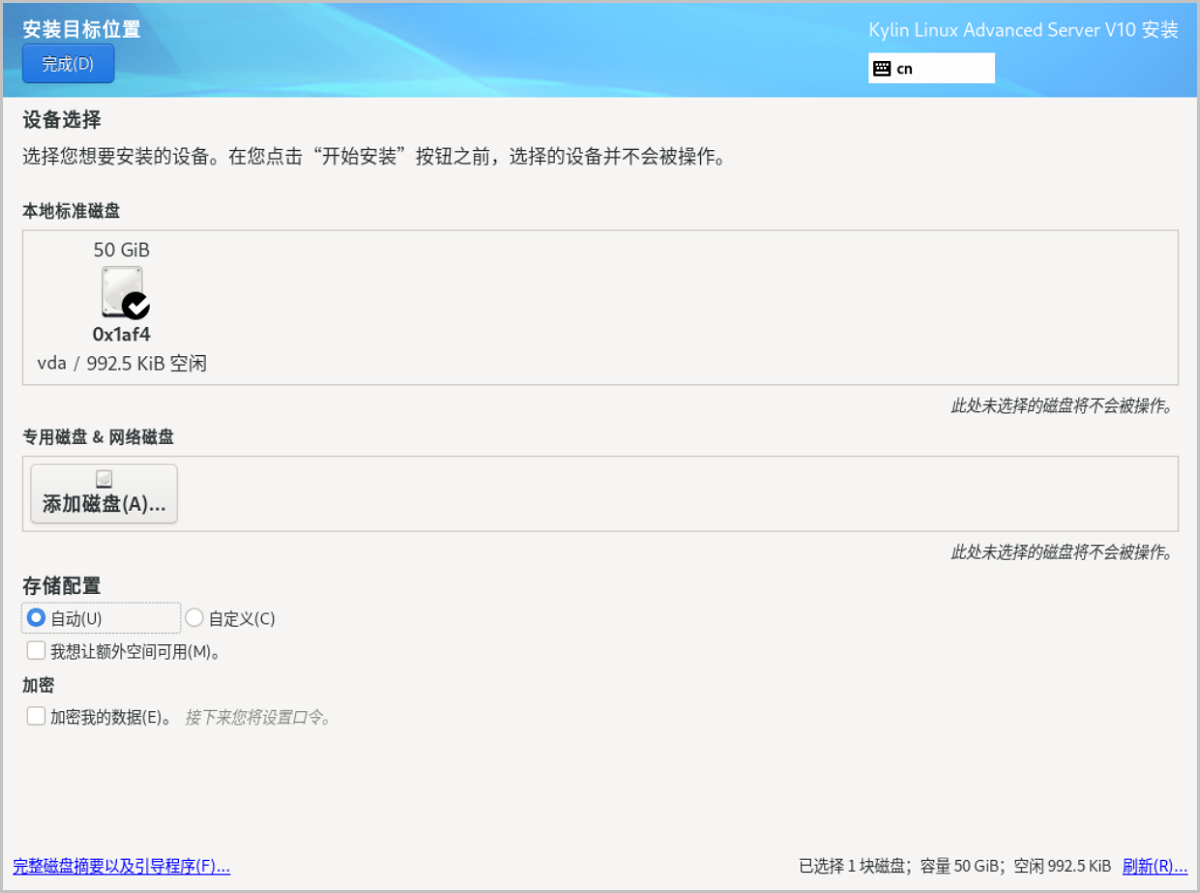This screenshot has height=893, width=1200.
Task: Click the checkmark badge on the disk
Action: (x=135, y=305)
